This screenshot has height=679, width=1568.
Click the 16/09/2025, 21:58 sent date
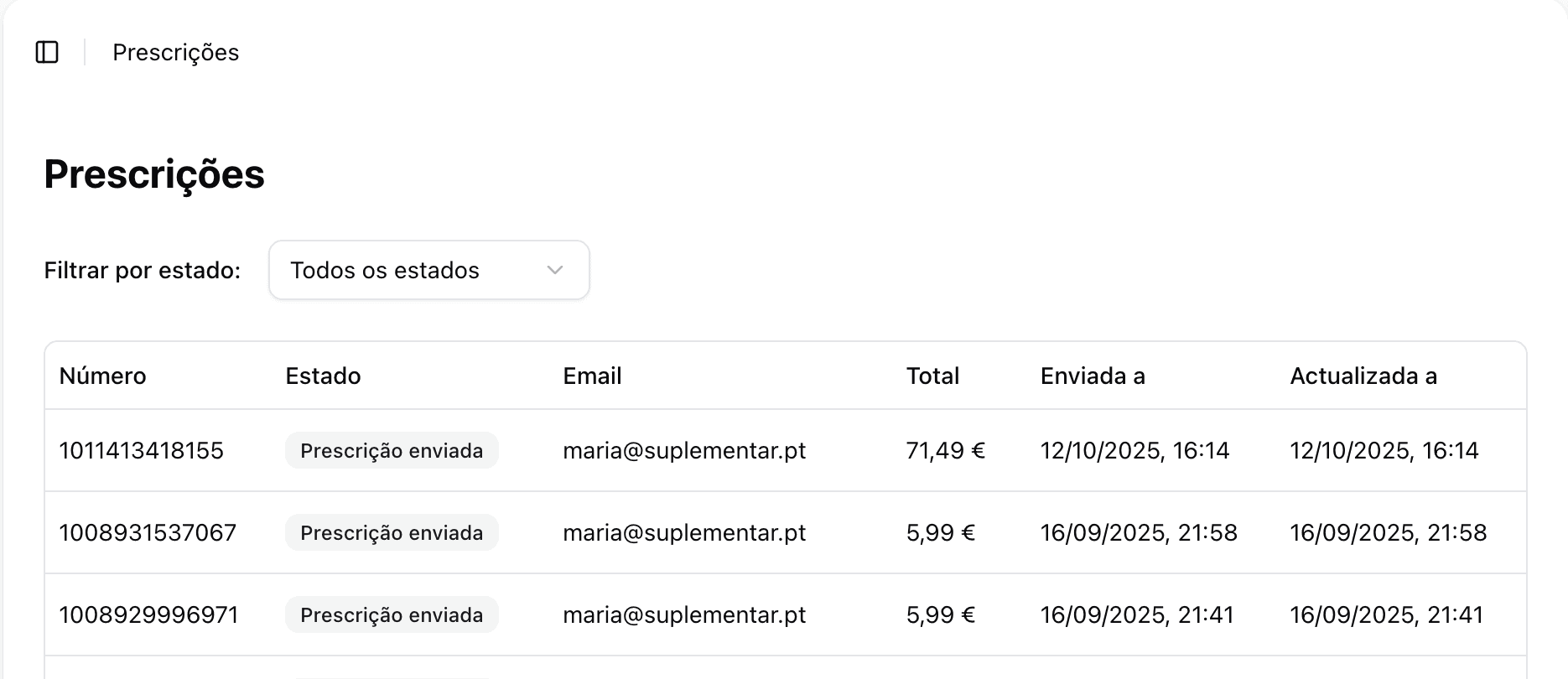click(x=1139, y=532)
